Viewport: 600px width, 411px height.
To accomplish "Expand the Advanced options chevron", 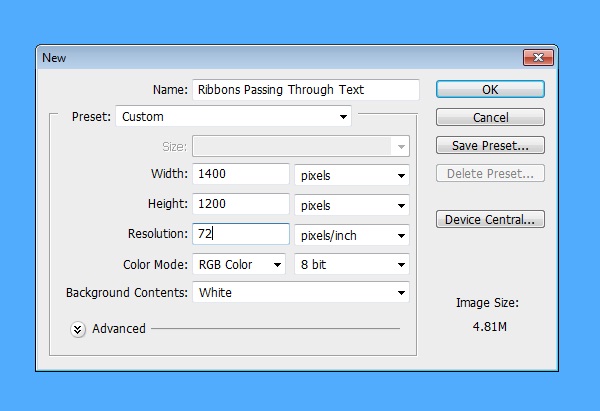I will point(79,329).
